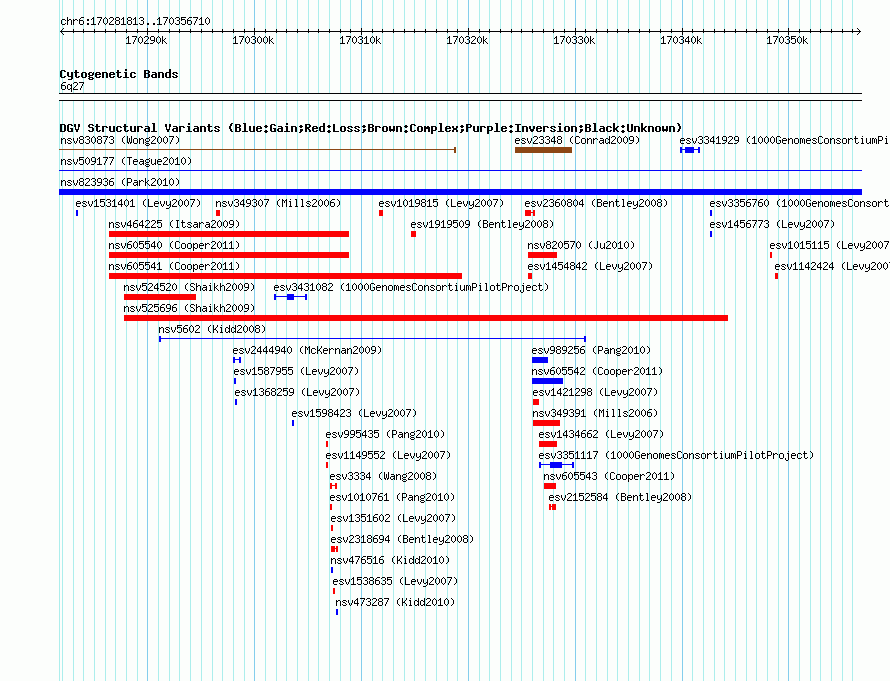
Task: Click esv2318694 (Bentley2008) label
Action: click(x=402, y=539)
